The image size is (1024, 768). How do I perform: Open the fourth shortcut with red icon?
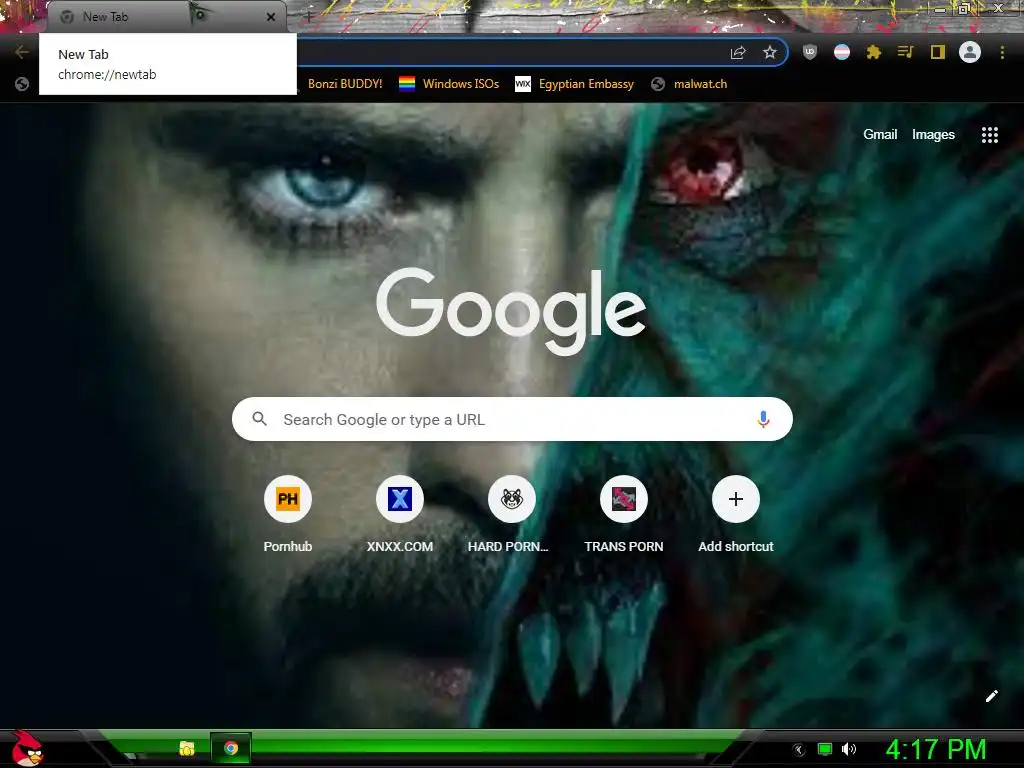[x=624, y=500]
